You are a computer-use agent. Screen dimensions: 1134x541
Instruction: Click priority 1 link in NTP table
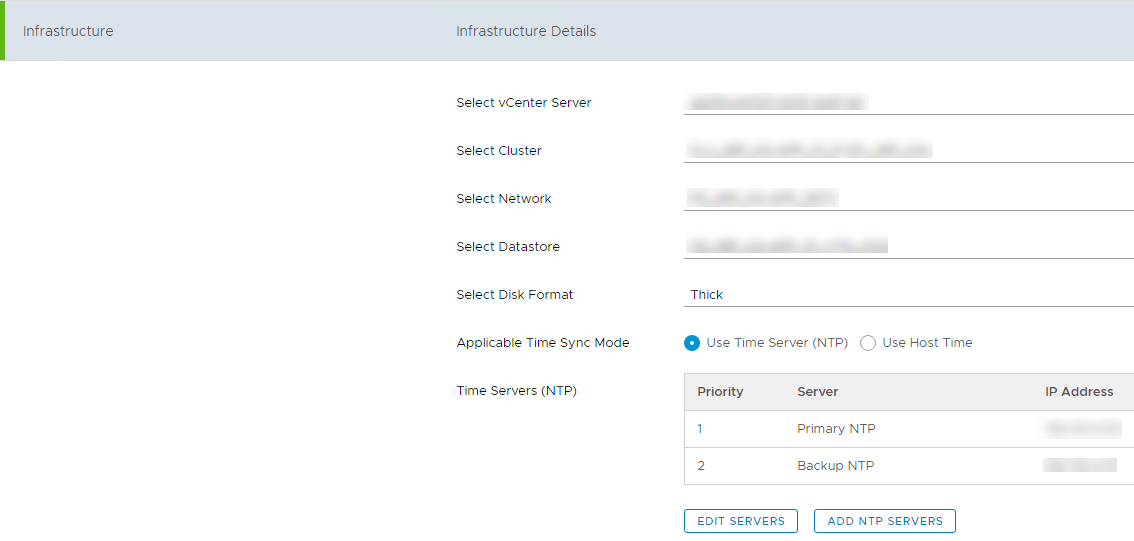point(700,429)
